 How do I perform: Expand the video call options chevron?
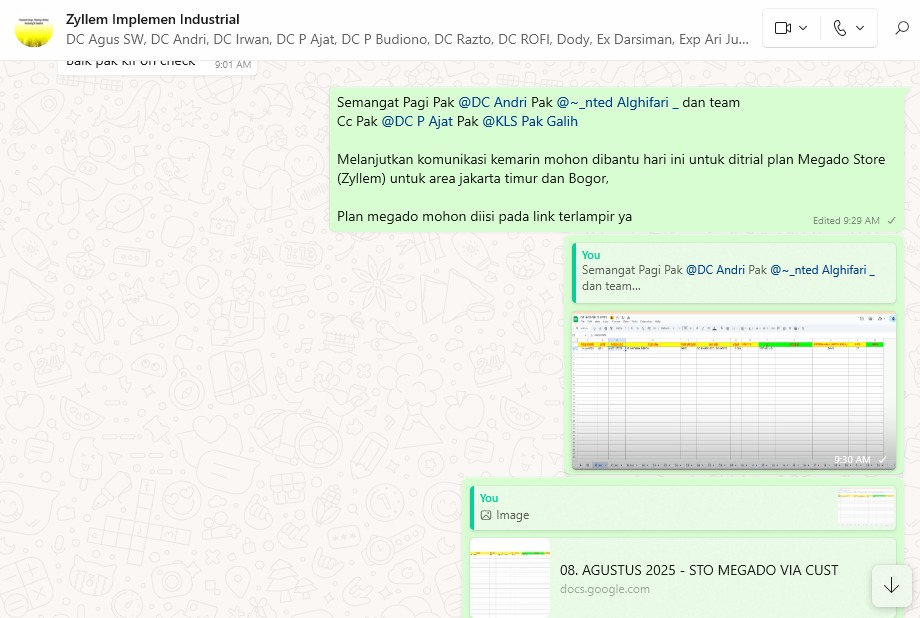[x=803, y=28]
